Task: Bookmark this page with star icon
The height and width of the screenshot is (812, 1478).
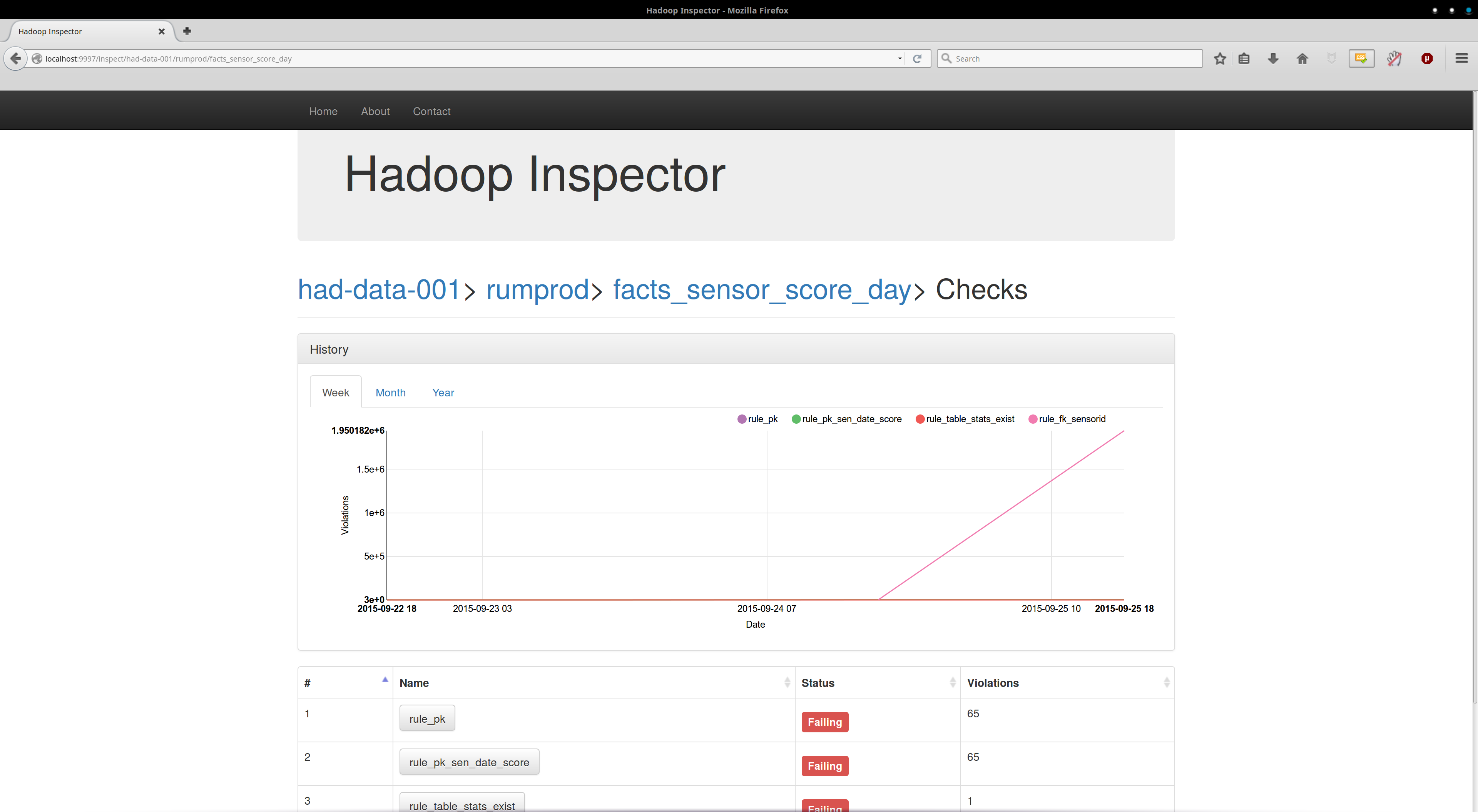Action: tap(1220, 58)
